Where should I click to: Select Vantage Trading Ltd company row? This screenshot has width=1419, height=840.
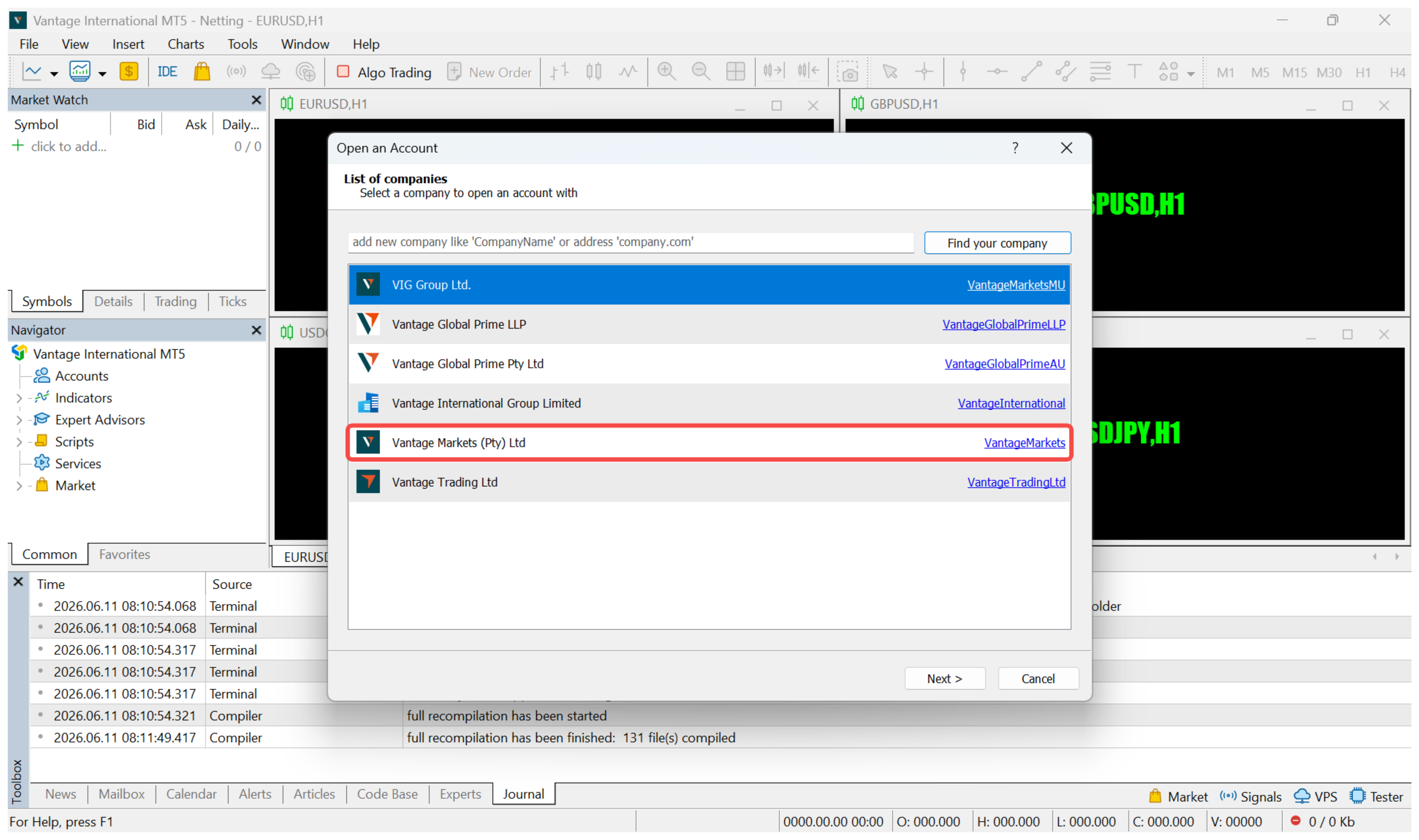tap(709, 482)
